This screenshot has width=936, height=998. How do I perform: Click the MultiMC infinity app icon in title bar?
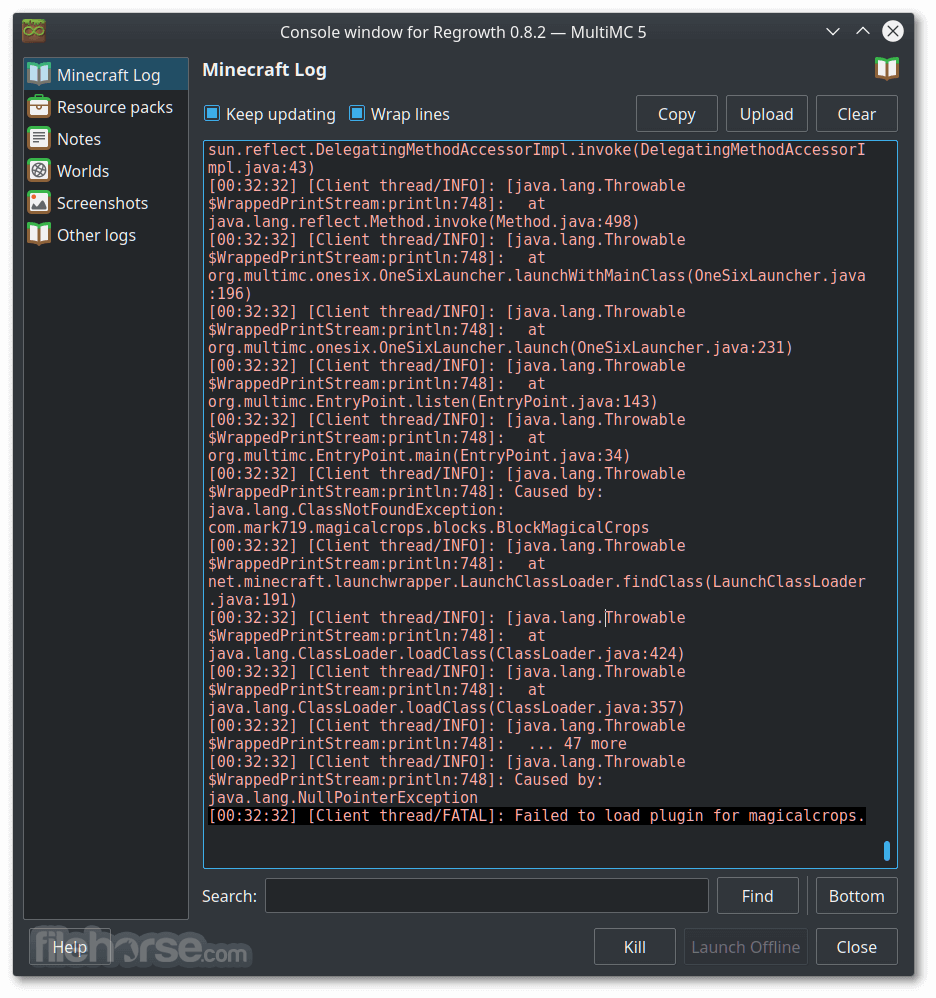(x=34, y=31)
